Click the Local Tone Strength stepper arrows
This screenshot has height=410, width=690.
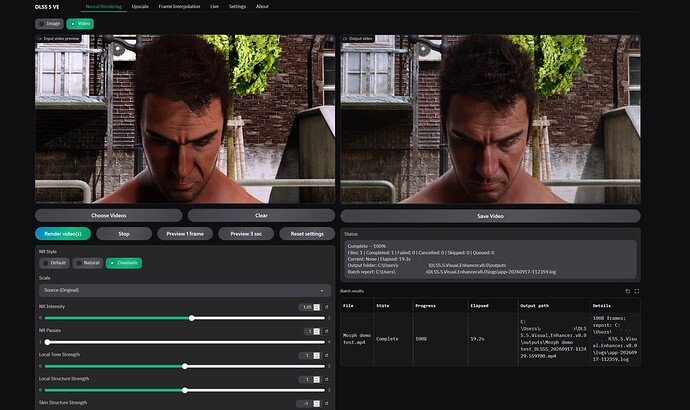316,355
